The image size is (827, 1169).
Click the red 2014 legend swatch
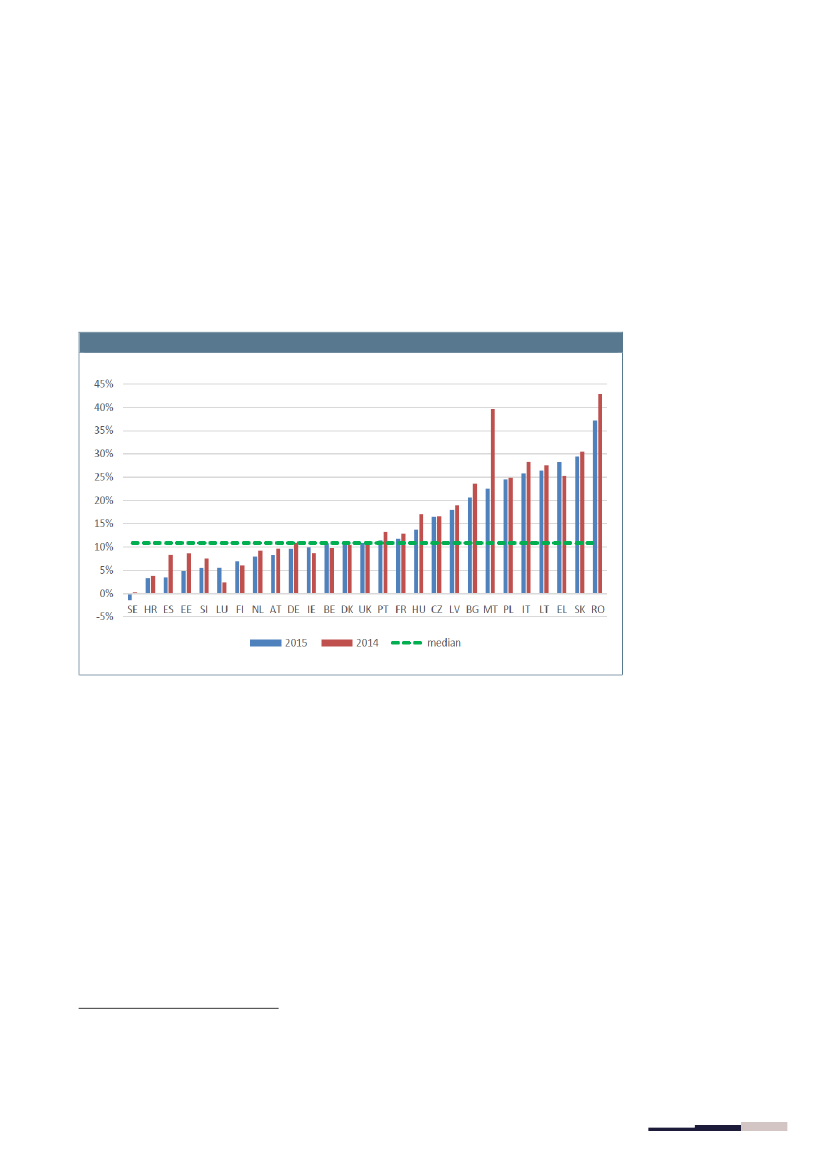click(337, 643)
